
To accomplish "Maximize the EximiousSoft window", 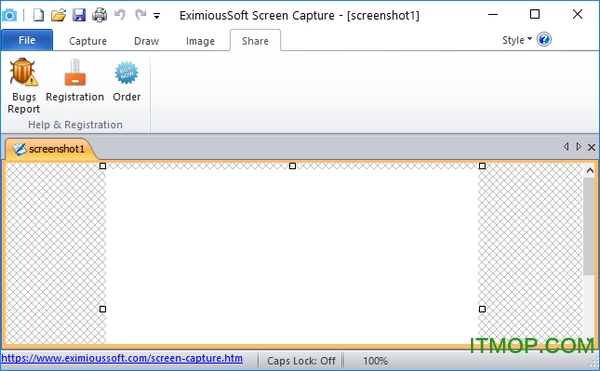I will [535, 15].
